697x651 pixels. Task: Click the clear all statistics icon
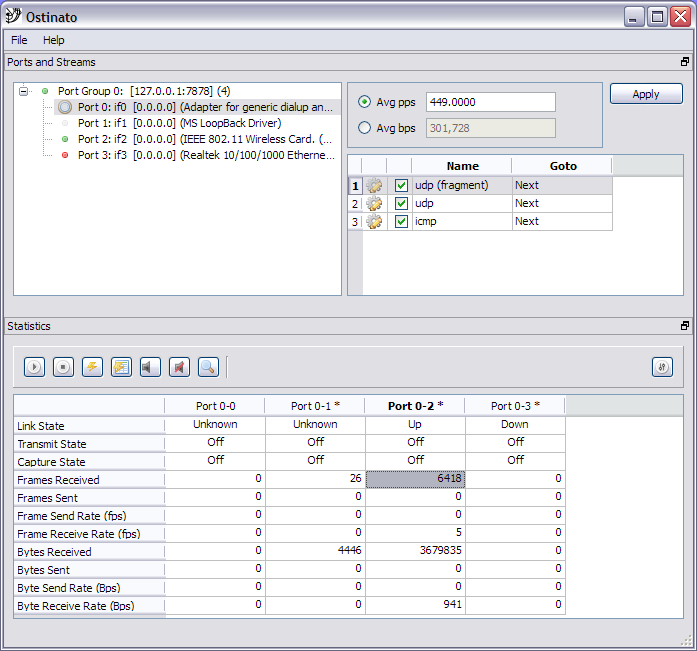121,367
